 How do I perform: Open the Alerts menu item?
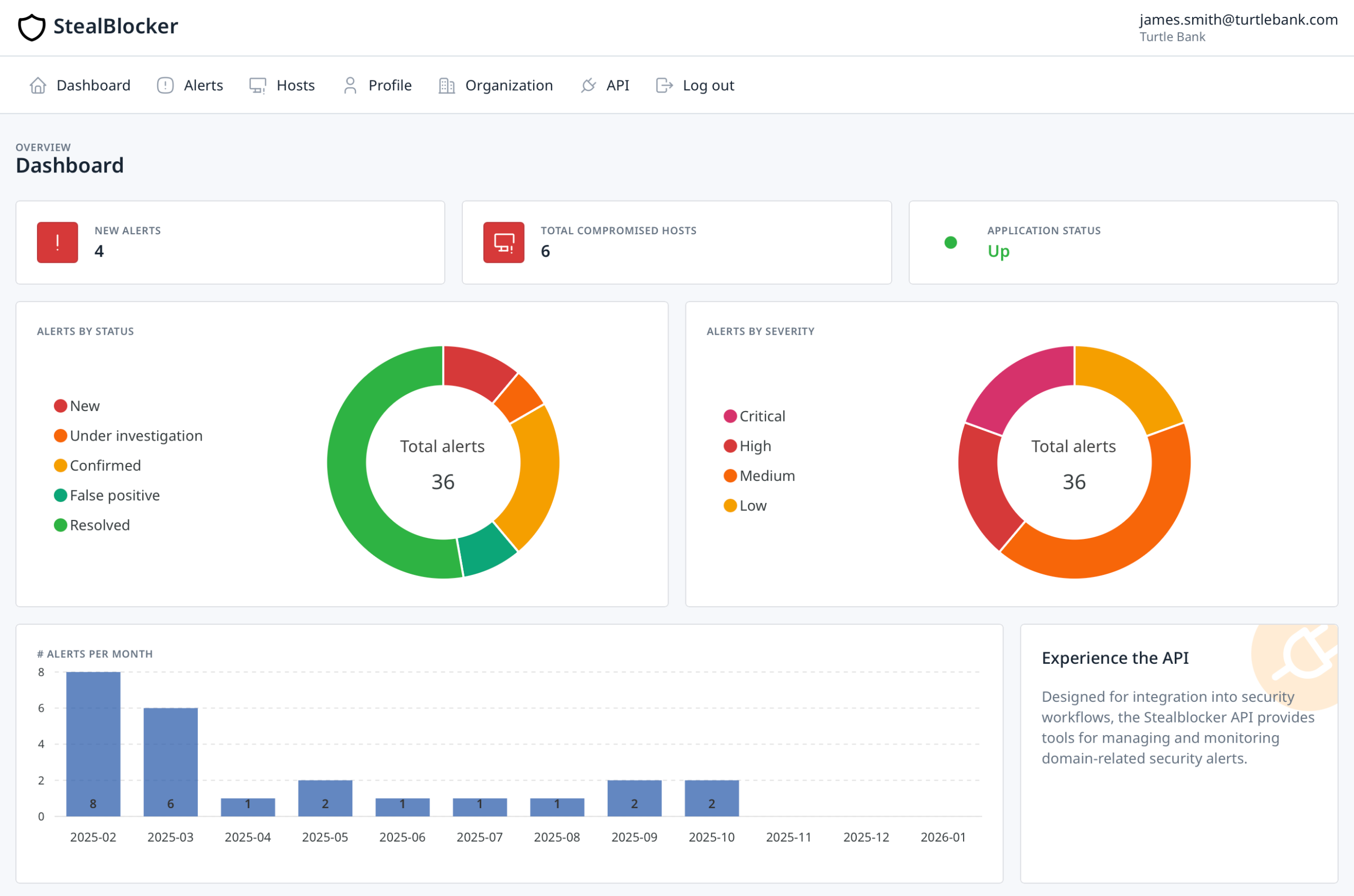click(x=203, y=85)
